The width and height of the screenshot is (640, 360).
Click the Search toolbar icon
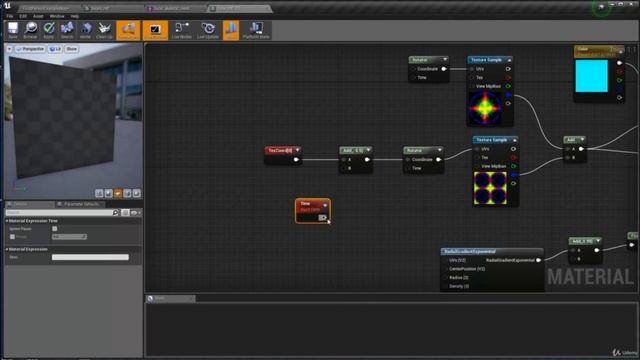(67, 30)
